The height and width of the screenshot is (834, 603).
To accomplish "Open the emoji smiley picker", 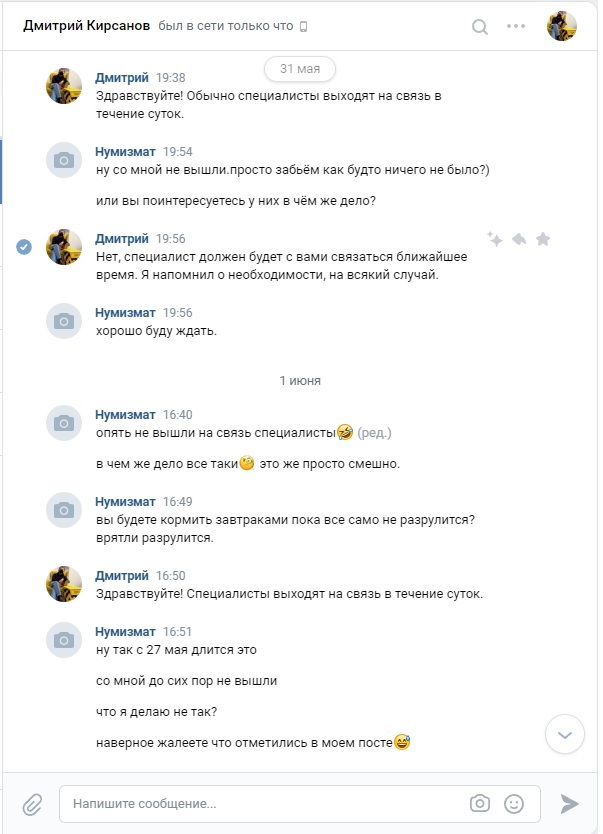I will point(514,803).
